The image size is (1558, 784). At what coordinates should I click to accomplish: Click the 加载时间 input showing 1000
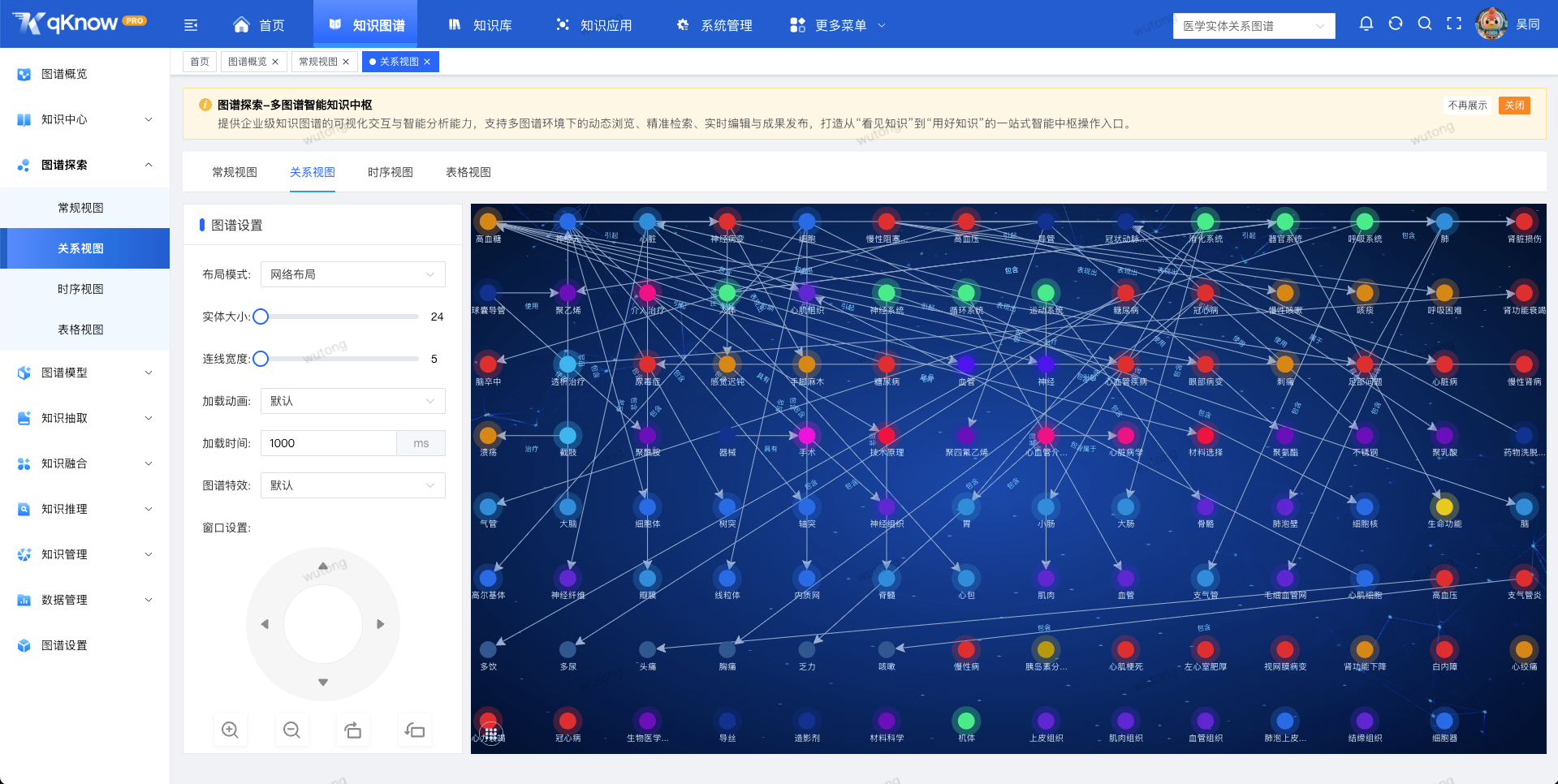pyautogui.click(x=328, y=442)
